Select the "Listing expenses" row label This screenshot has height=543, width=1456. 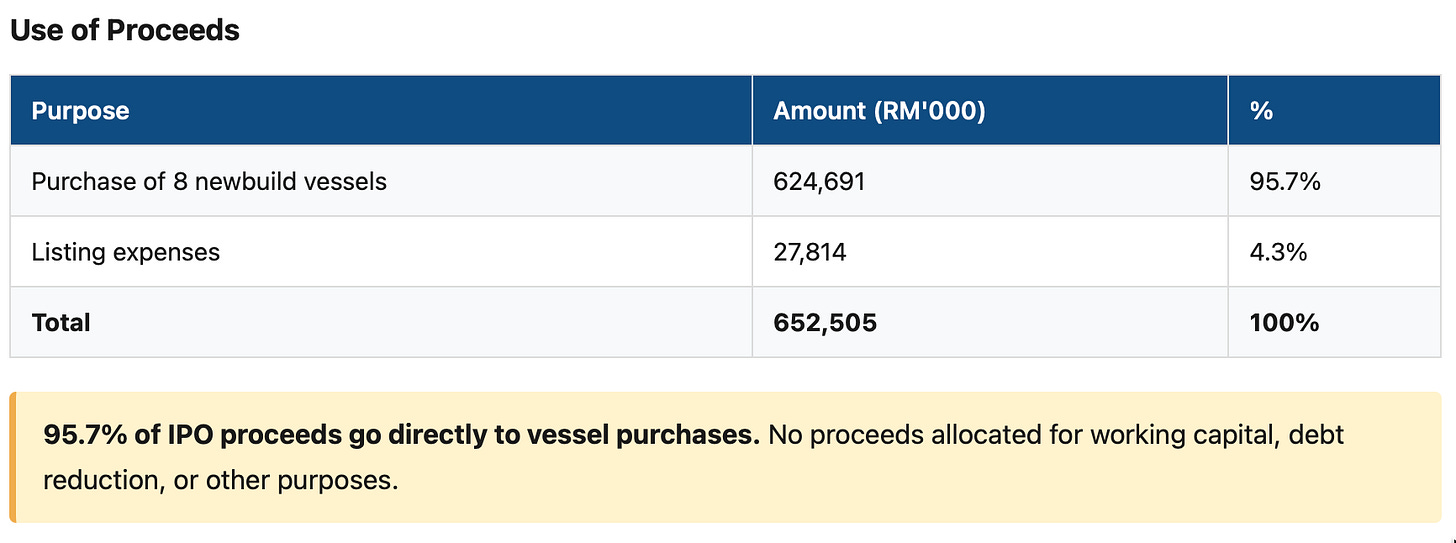point(125,252)
